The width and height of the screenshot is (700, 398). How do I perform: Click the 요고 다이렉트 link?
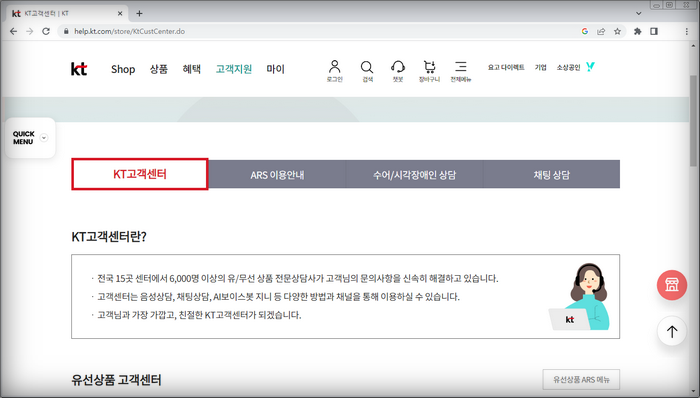coord(506,67)
